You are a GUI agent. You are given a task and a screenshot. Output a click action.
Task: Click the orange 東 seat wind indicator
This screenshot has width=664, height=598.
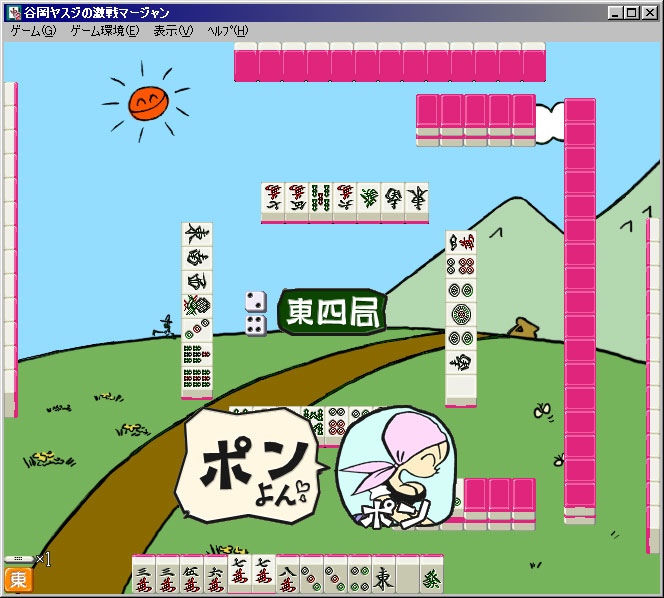click(x=18, y=579)
